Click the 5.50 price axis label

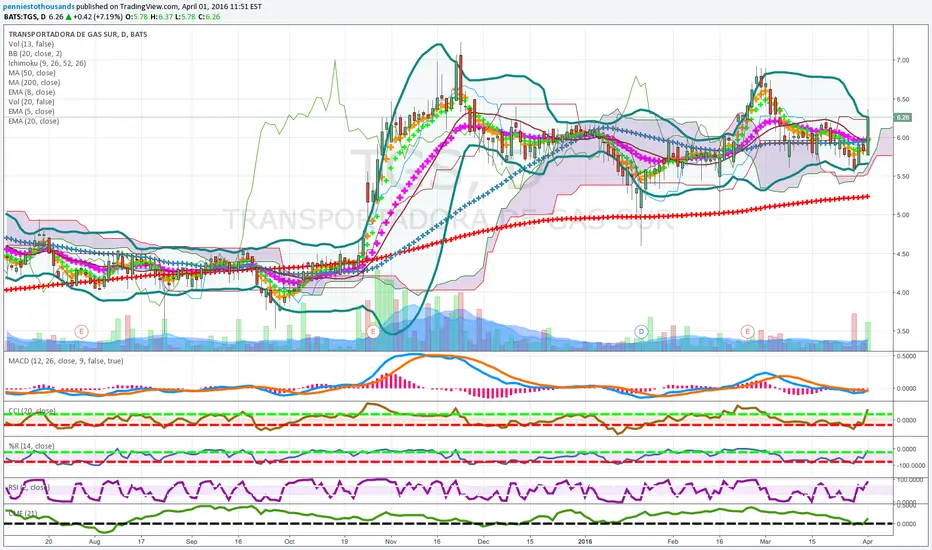pos(902,177)
